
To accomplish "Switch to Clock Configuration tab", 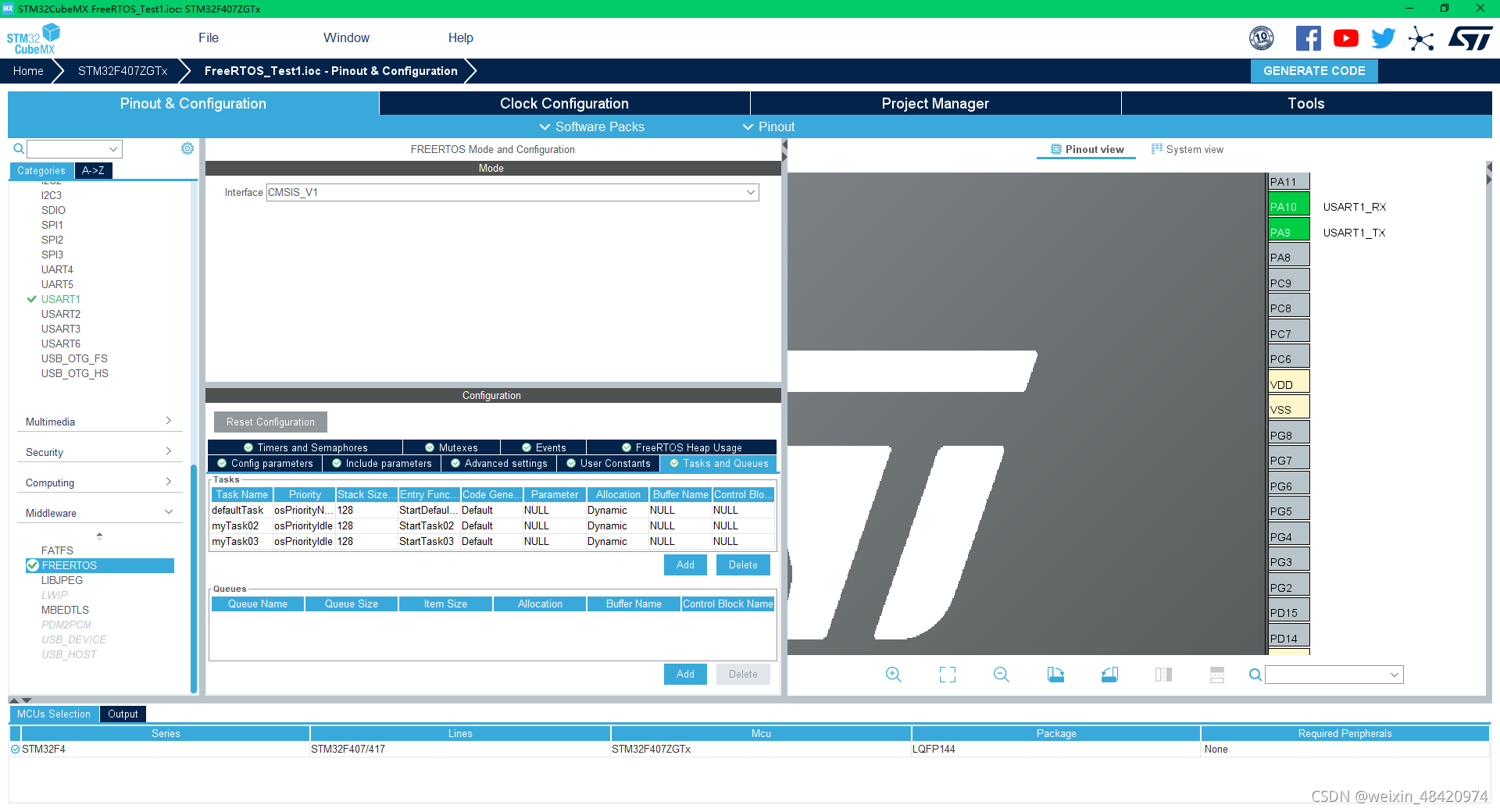I will [564, 103].
